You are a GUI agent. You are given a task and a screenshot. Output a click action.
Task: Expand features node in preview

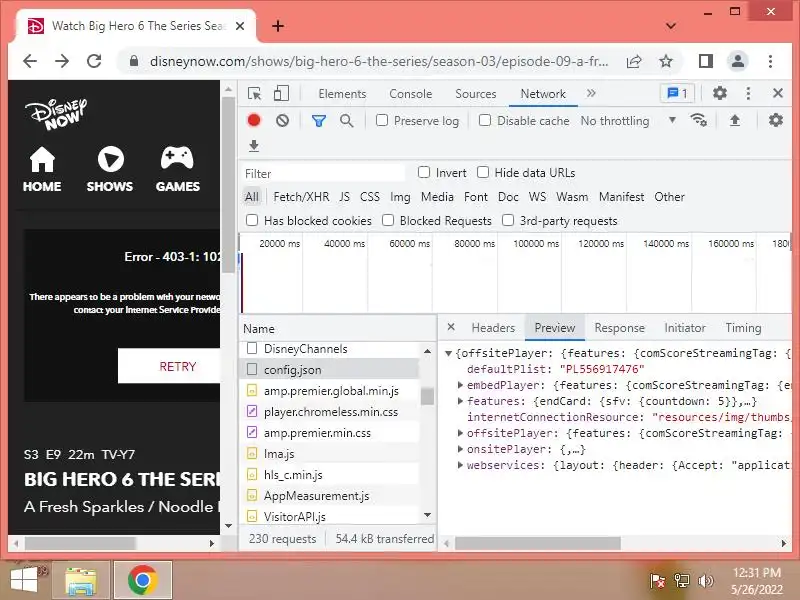click(460, 401)
